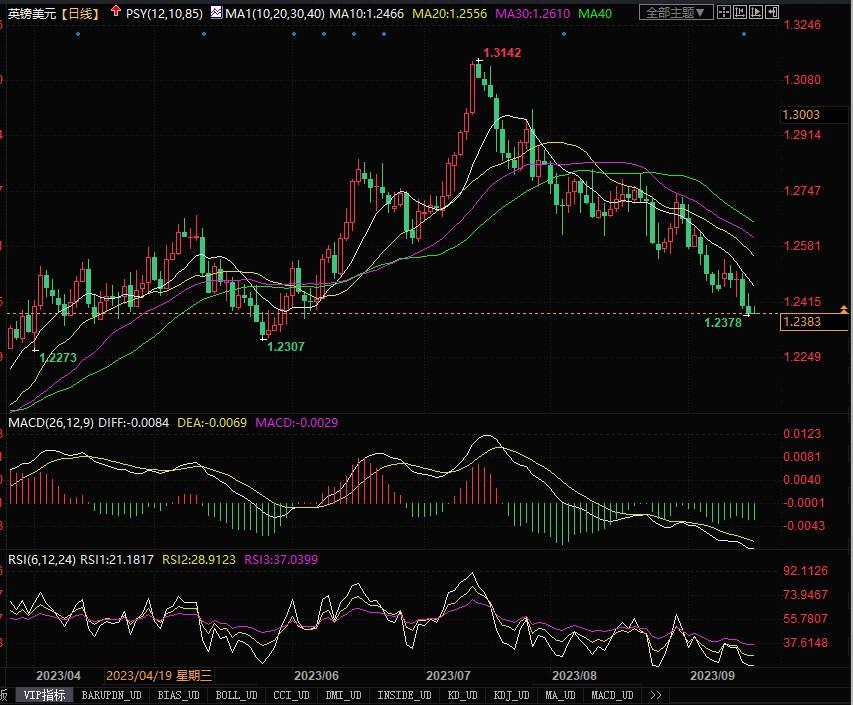Open the 全部主题 theme dropdown
The width and height of the screenshot is (853, 705).
676,13
